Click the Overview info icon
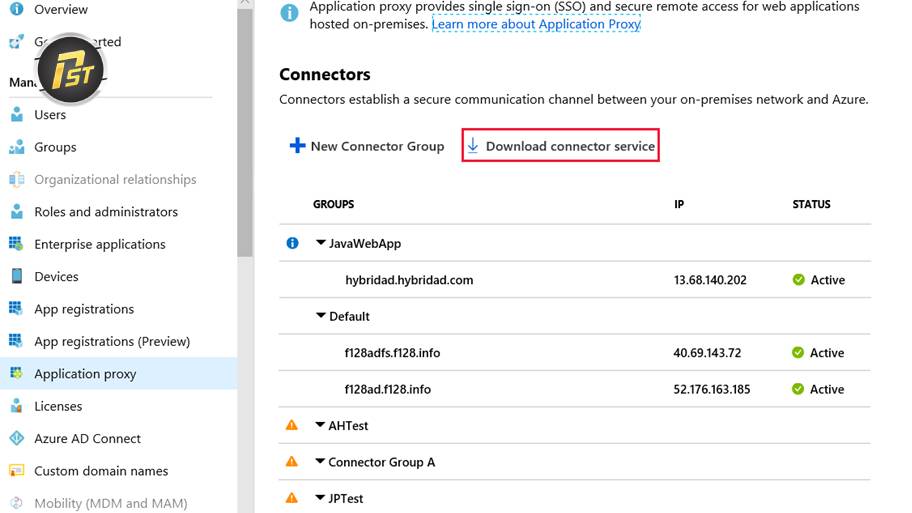 click(17, 9)
